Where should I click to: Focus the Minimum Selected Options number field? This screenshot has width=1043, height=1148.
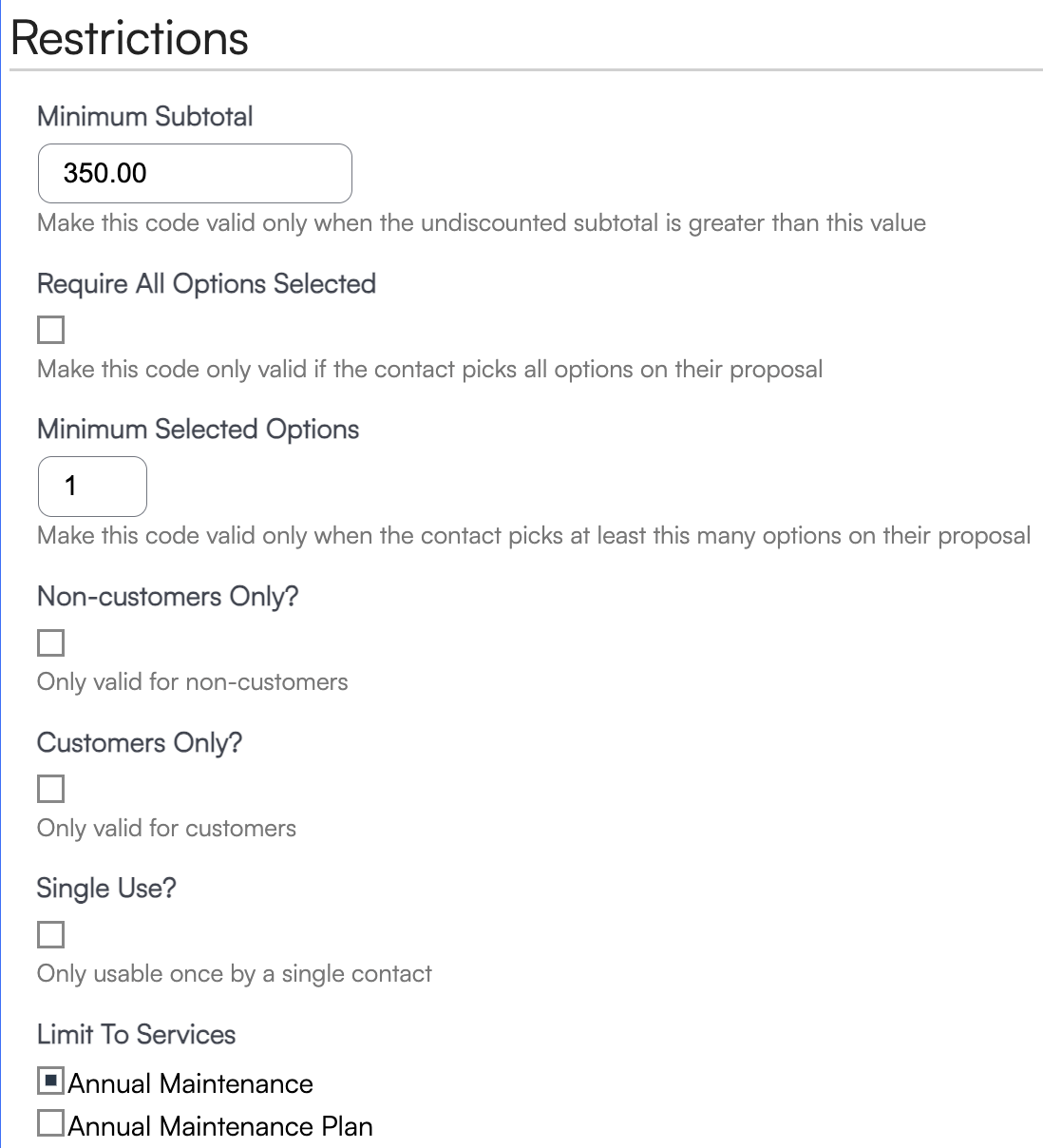coord(92,486)
